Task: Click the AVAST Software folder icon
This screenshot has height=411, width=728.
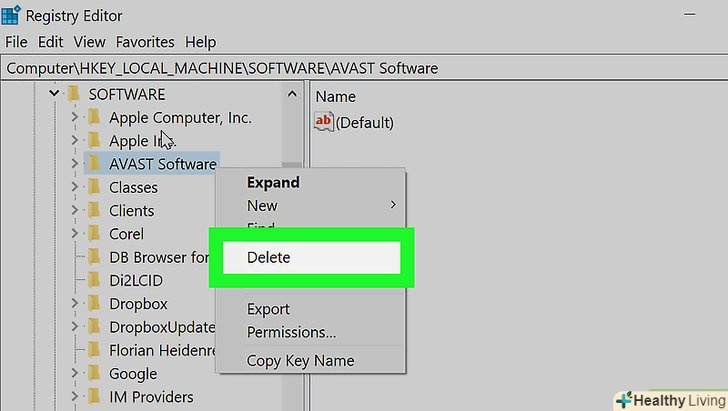Action: pyautogui.click(x=94, y=164)
